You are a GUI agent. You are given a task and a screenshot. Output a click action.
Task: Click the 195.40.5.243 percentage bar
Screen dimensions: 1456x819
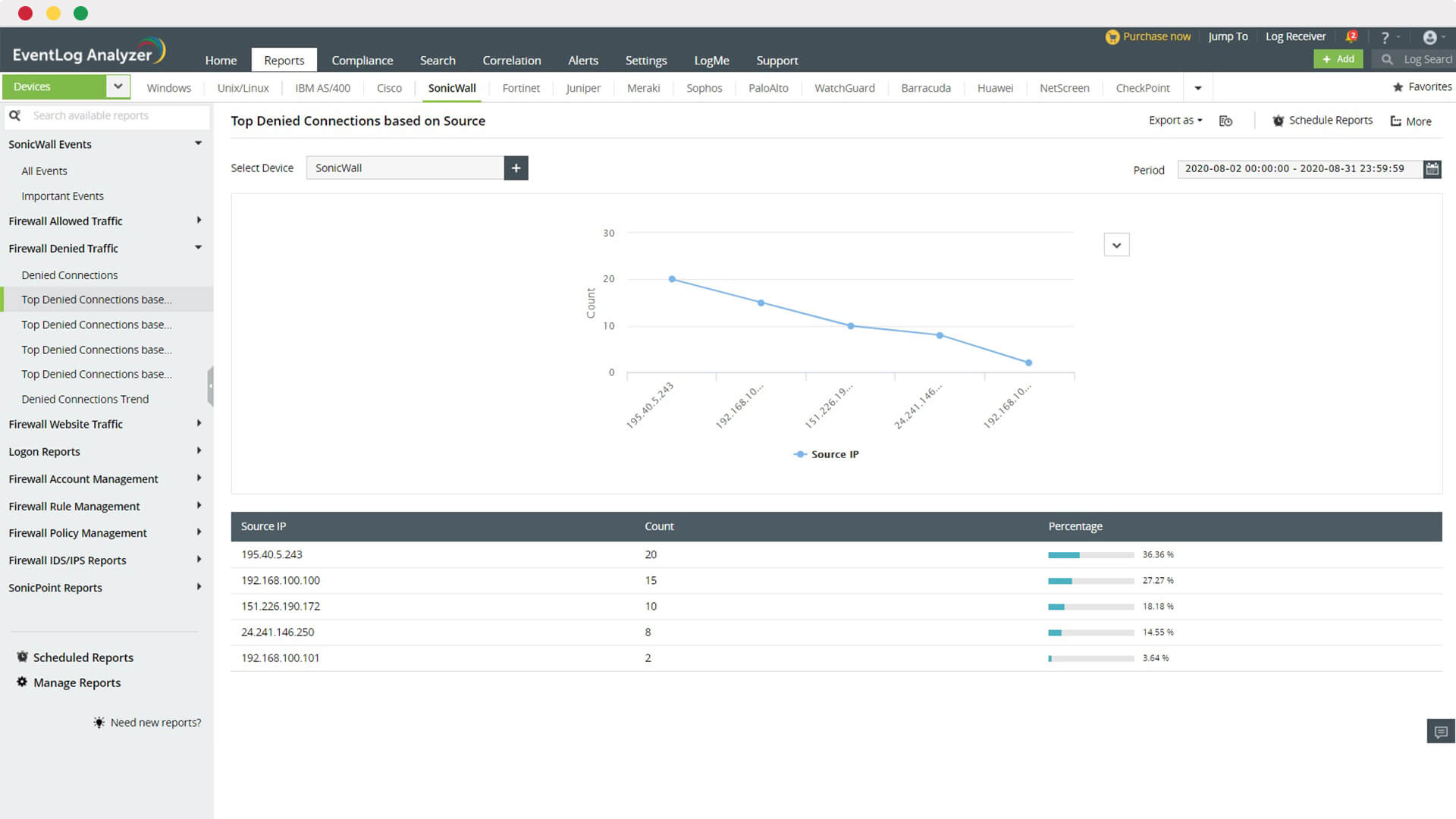click(1090, 555)
